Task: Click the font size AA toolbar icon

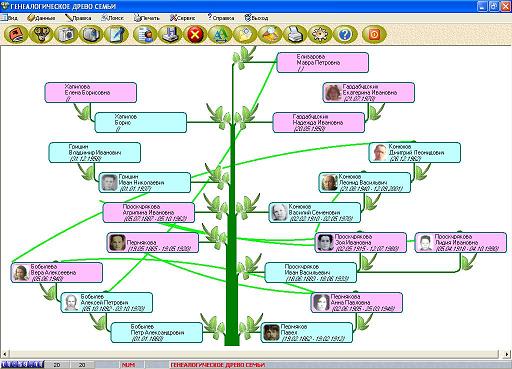Action: 220,34
